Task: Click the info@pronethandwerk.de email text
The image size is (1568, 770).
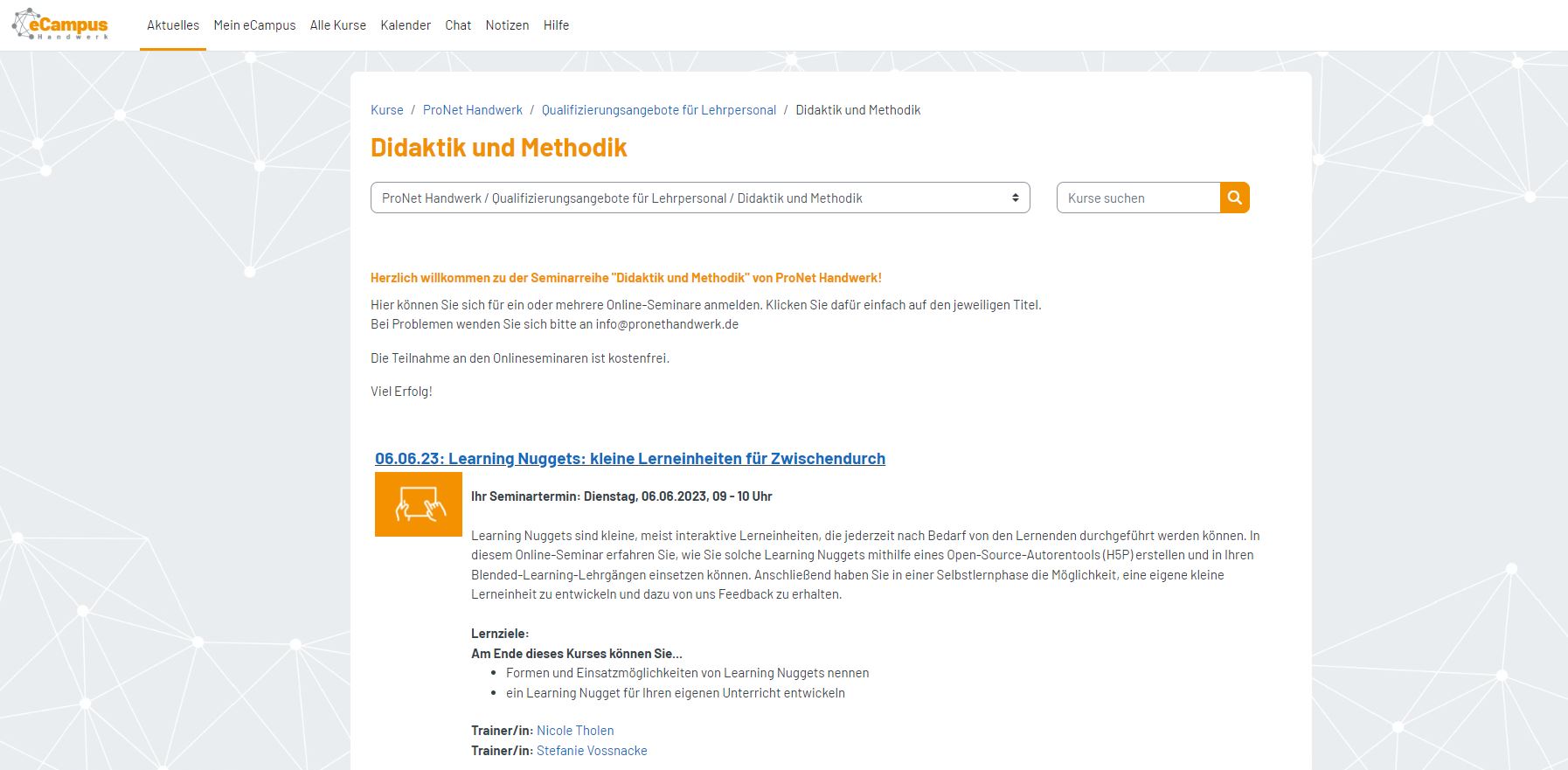Action: [x=667, y=324]
